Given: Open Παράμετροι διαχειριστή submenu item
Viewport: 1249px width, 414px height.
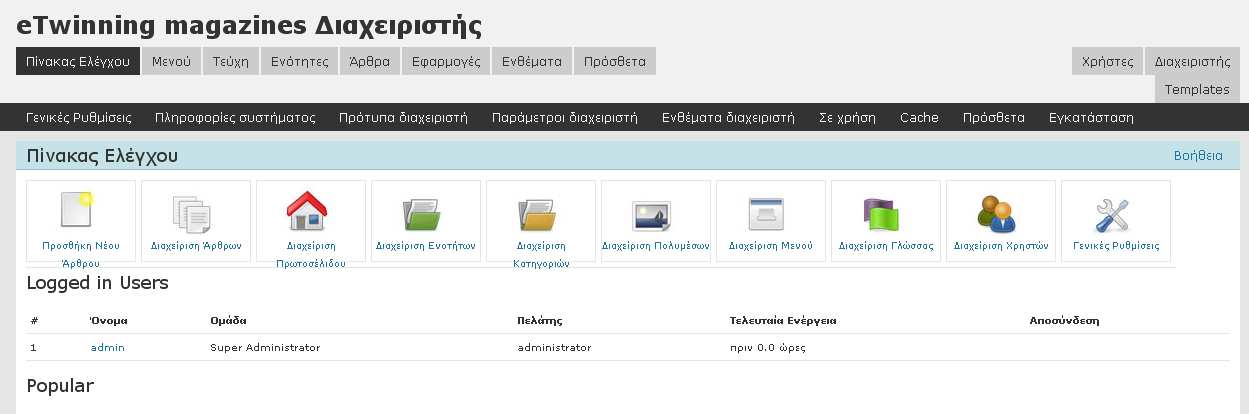Looking at the screenshot, I should click(565, 117).
